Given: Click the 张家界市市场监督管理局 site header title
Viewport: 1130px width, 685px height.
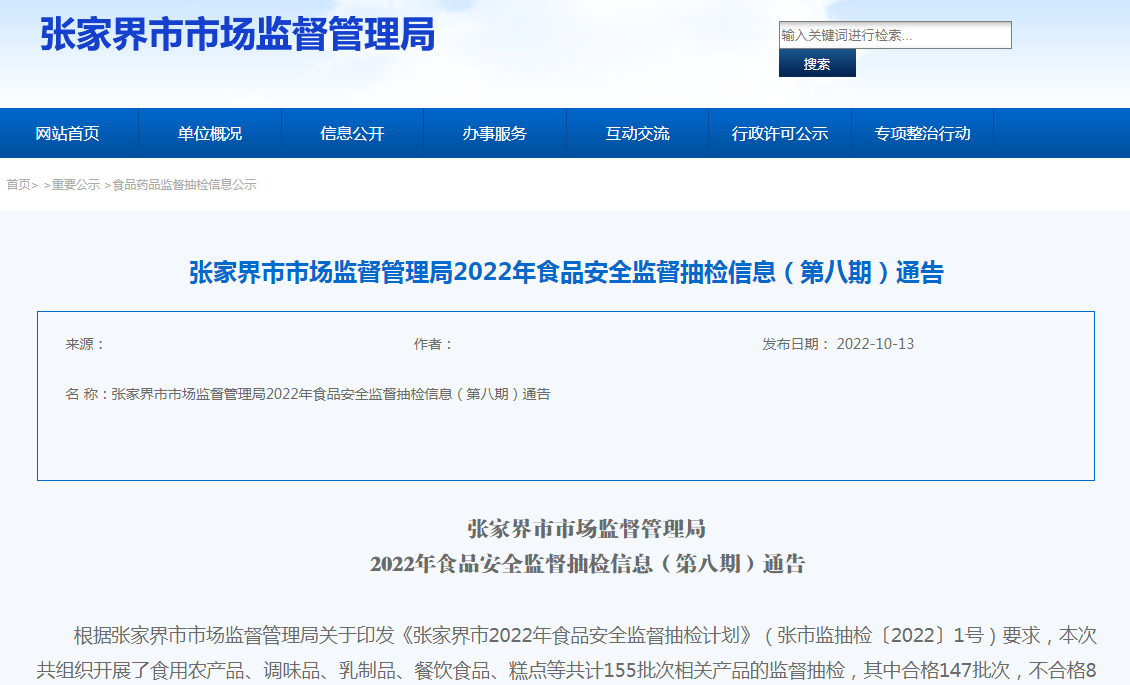Looking at the screenshot, I should point(238,35).
